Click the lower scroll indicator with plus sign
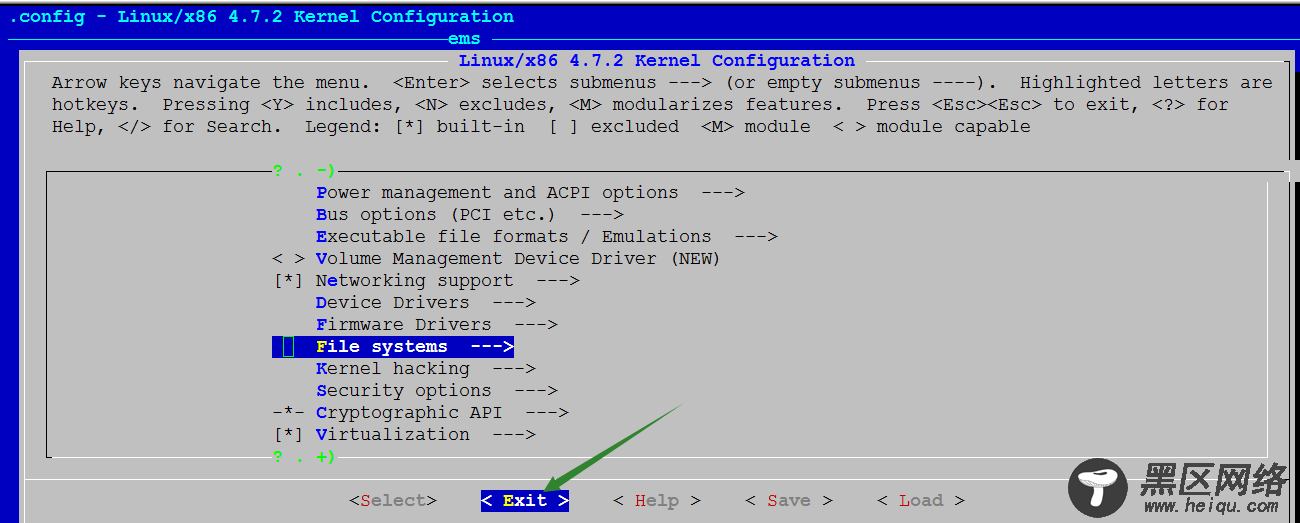Image resolution: width=1300 pixels, height=523 pixels. (305, 457)
